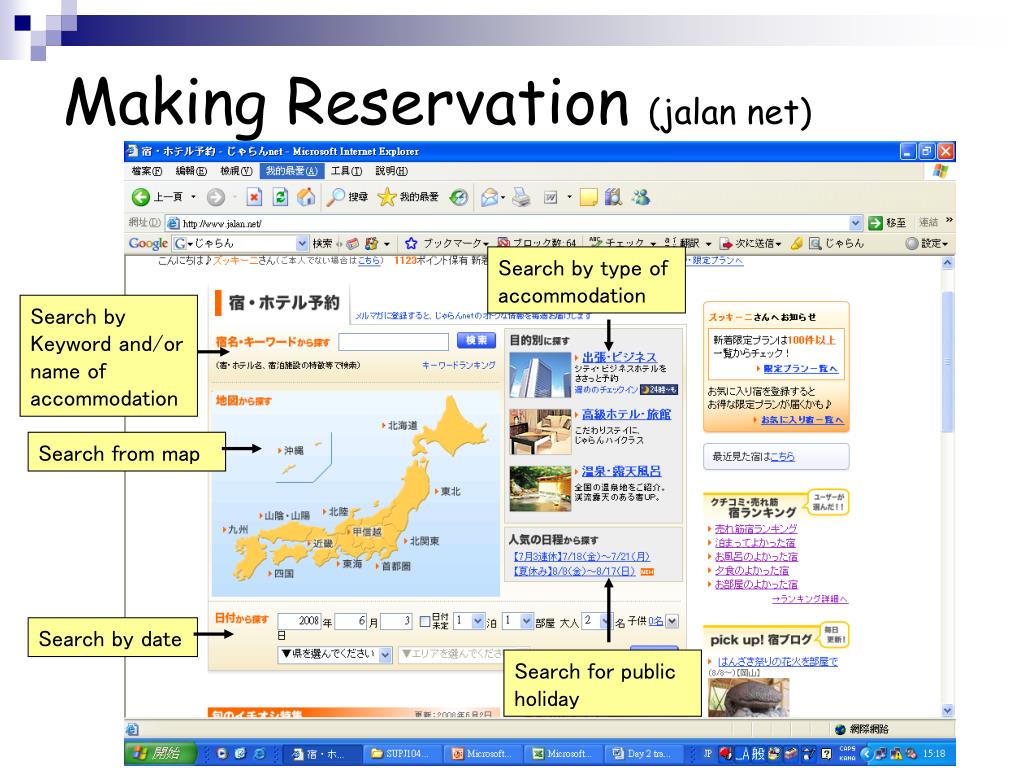Click the Google toolbar highlighter icon
This screenshot has height=768, width=1024.
[796, 244]
